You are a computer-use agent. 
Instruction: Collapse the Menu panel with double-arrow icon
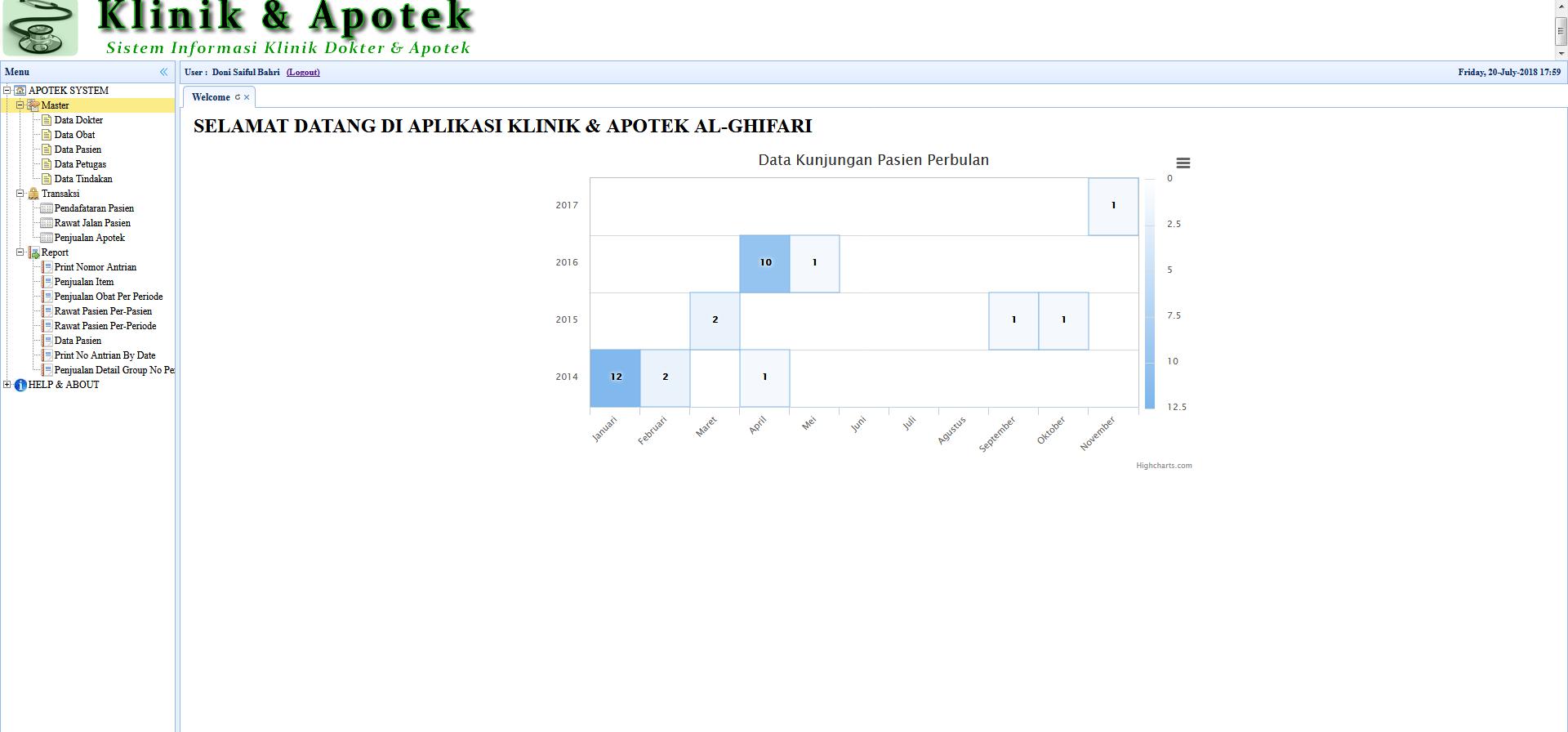pos(163,72)
